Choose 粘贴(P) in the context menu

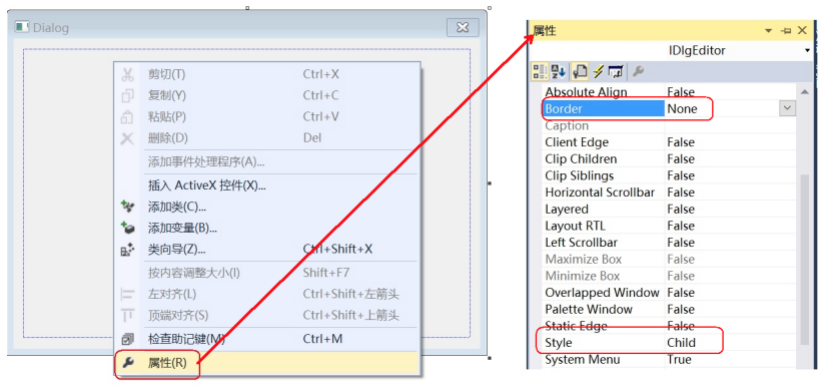(x=267, y=117)
